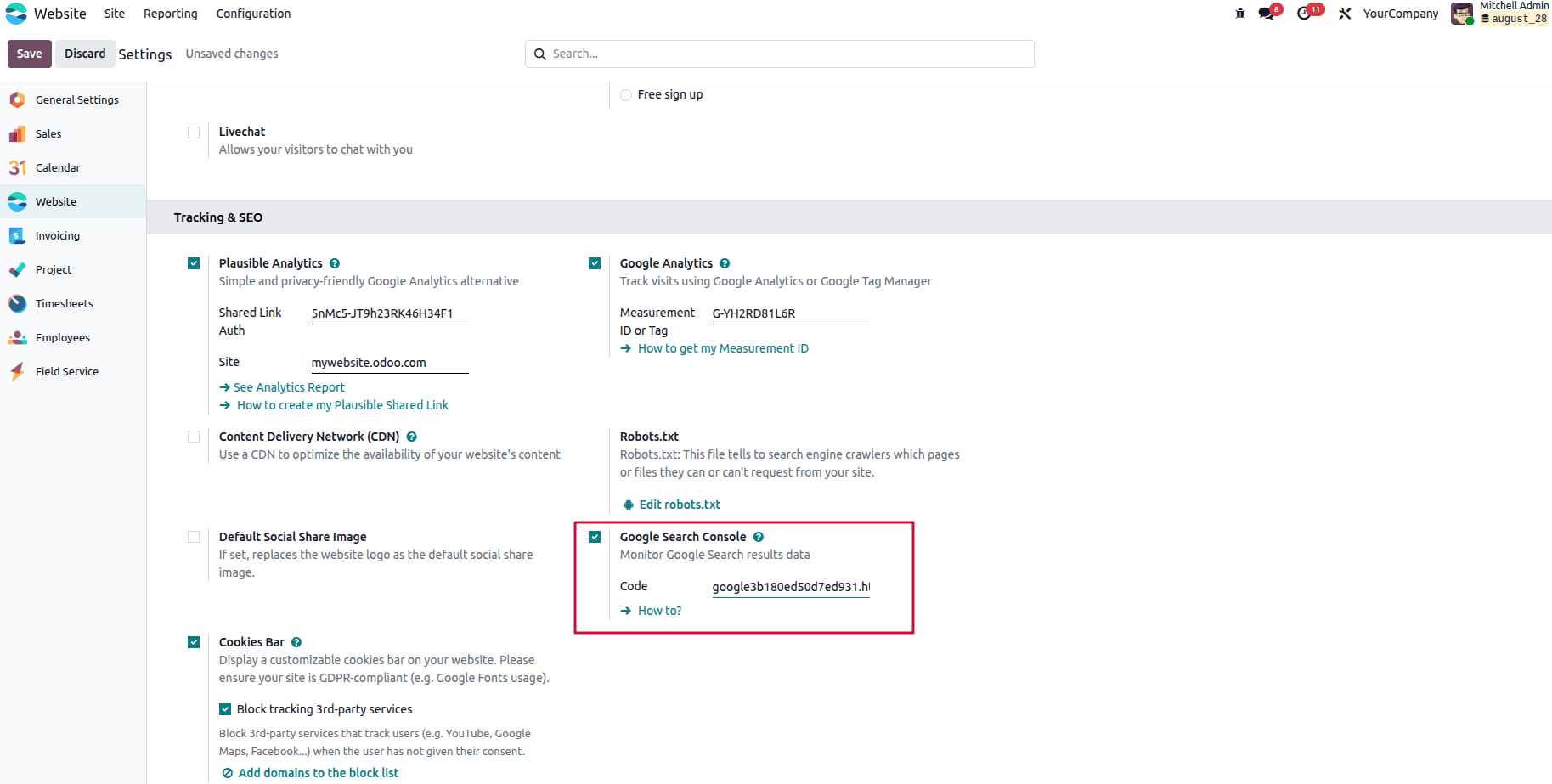Viewport: 1552px width, 784px height.
Task: Enable the Livechat checkbox
Action: (194, 133)
